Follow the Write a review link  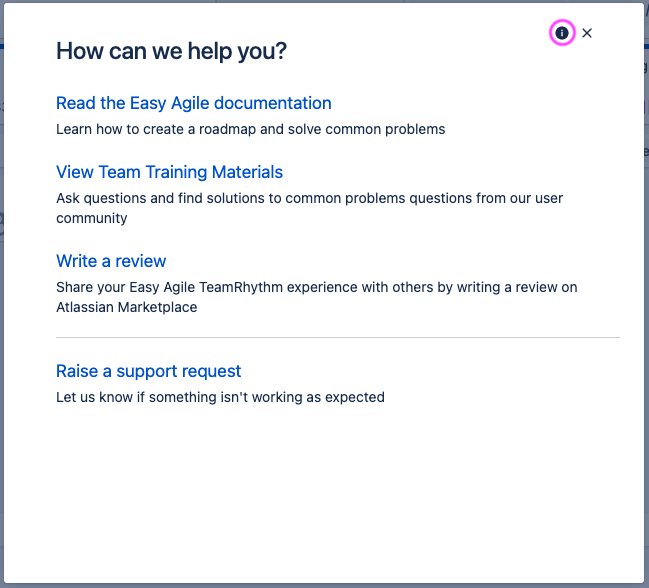coord(111,261)
